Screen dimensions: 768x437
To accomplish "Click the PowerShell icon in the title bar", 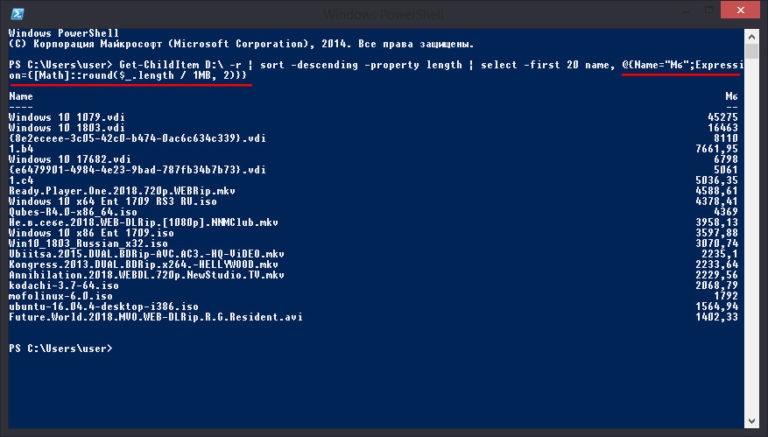I will click(x=10, y=11).
